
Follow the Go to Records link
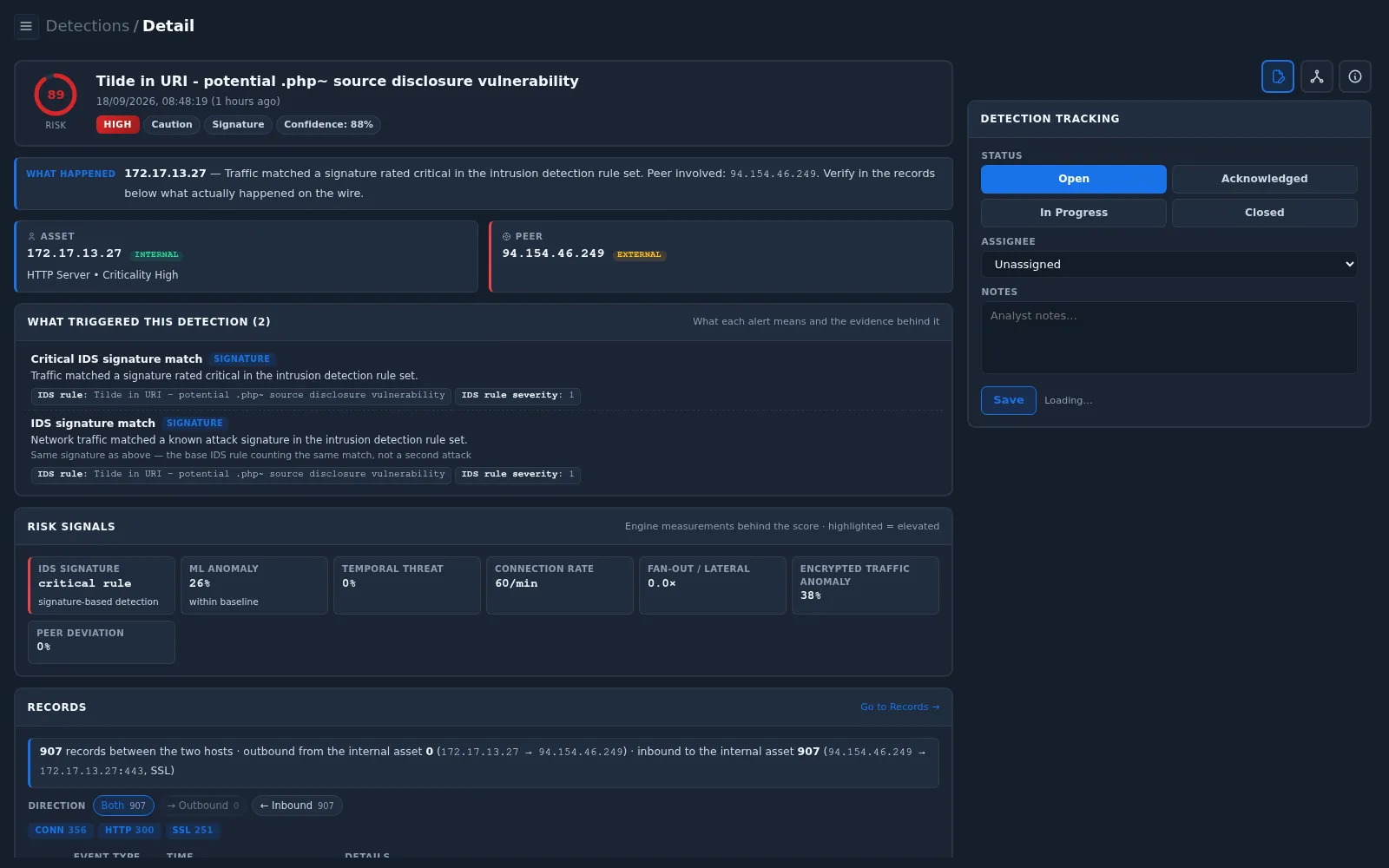tap(899, 707)
